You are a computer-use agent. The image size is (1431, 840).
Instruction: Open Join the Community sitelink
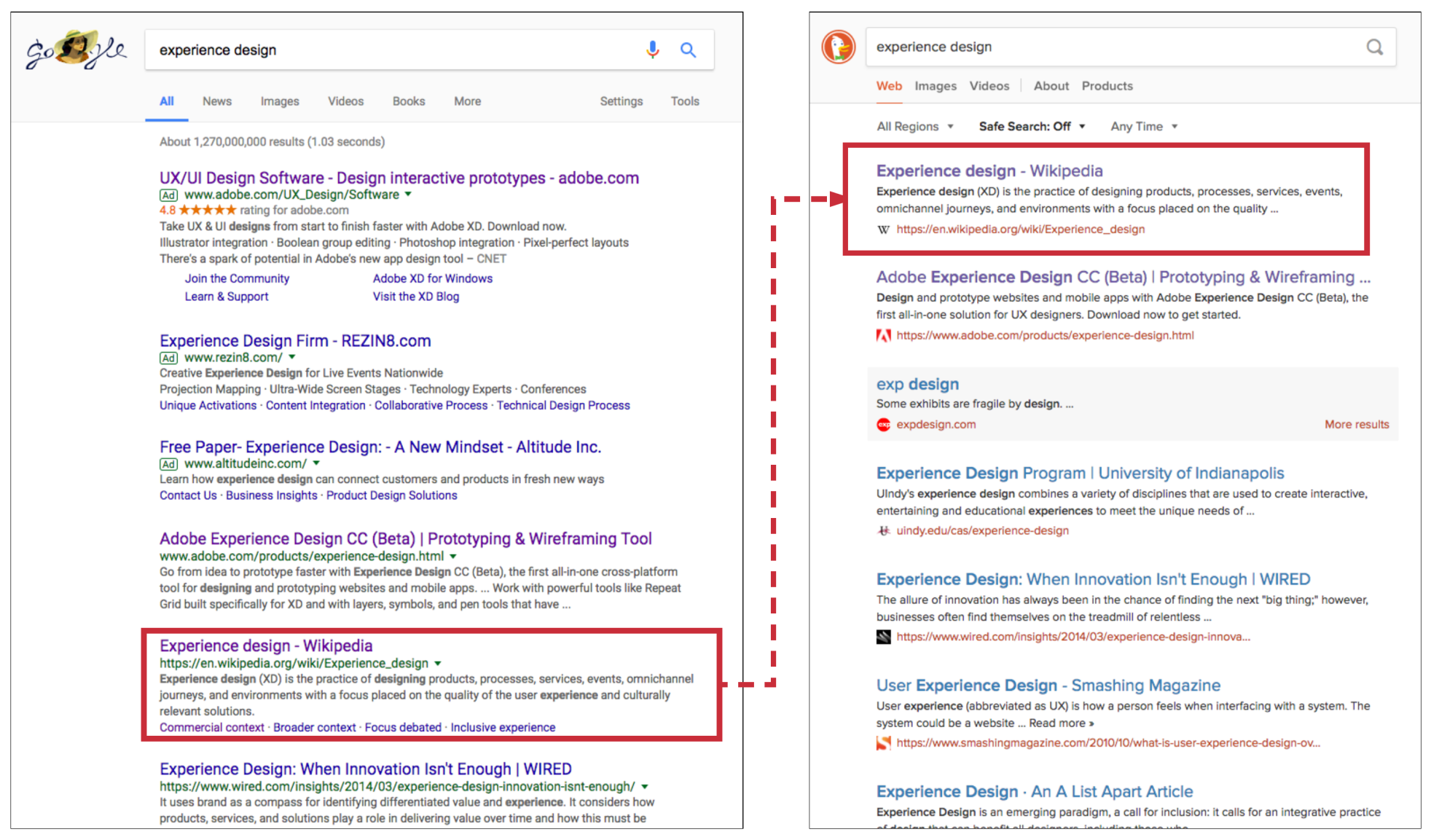[x=237, y=279]
